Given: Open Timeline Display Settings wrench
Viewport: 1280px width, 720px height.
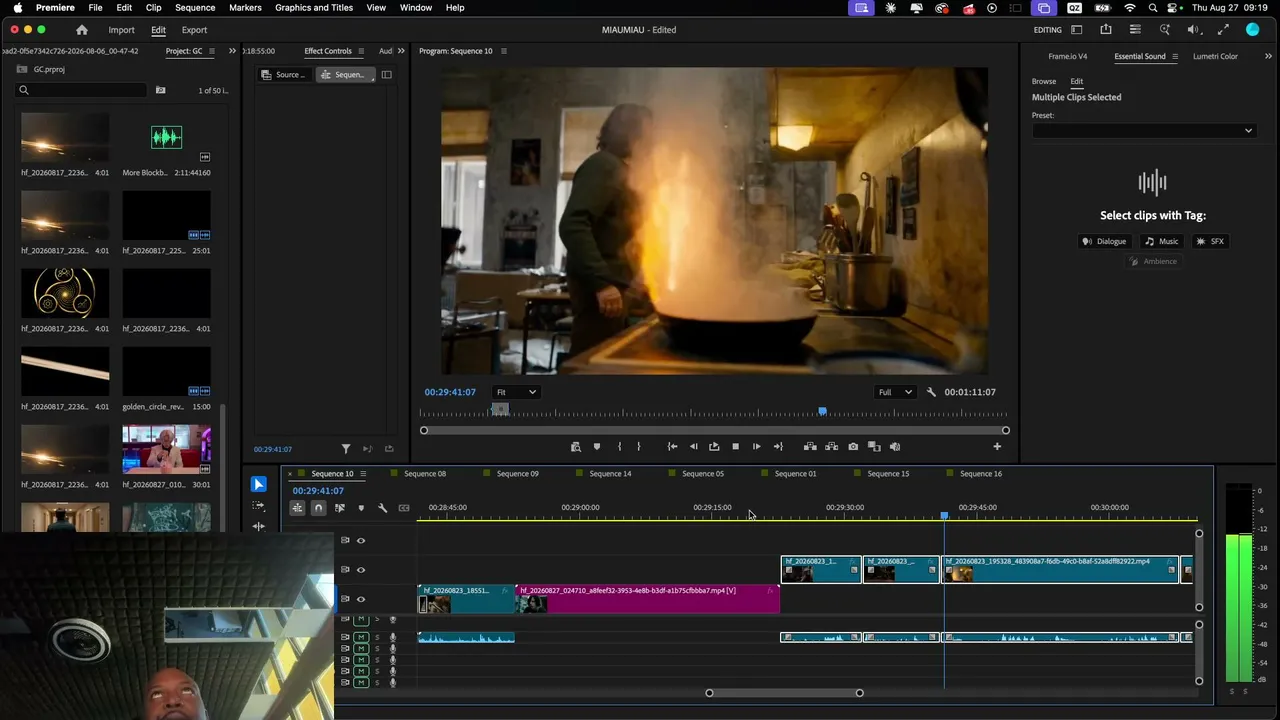Looking at the screenshot, I should 382,508.
